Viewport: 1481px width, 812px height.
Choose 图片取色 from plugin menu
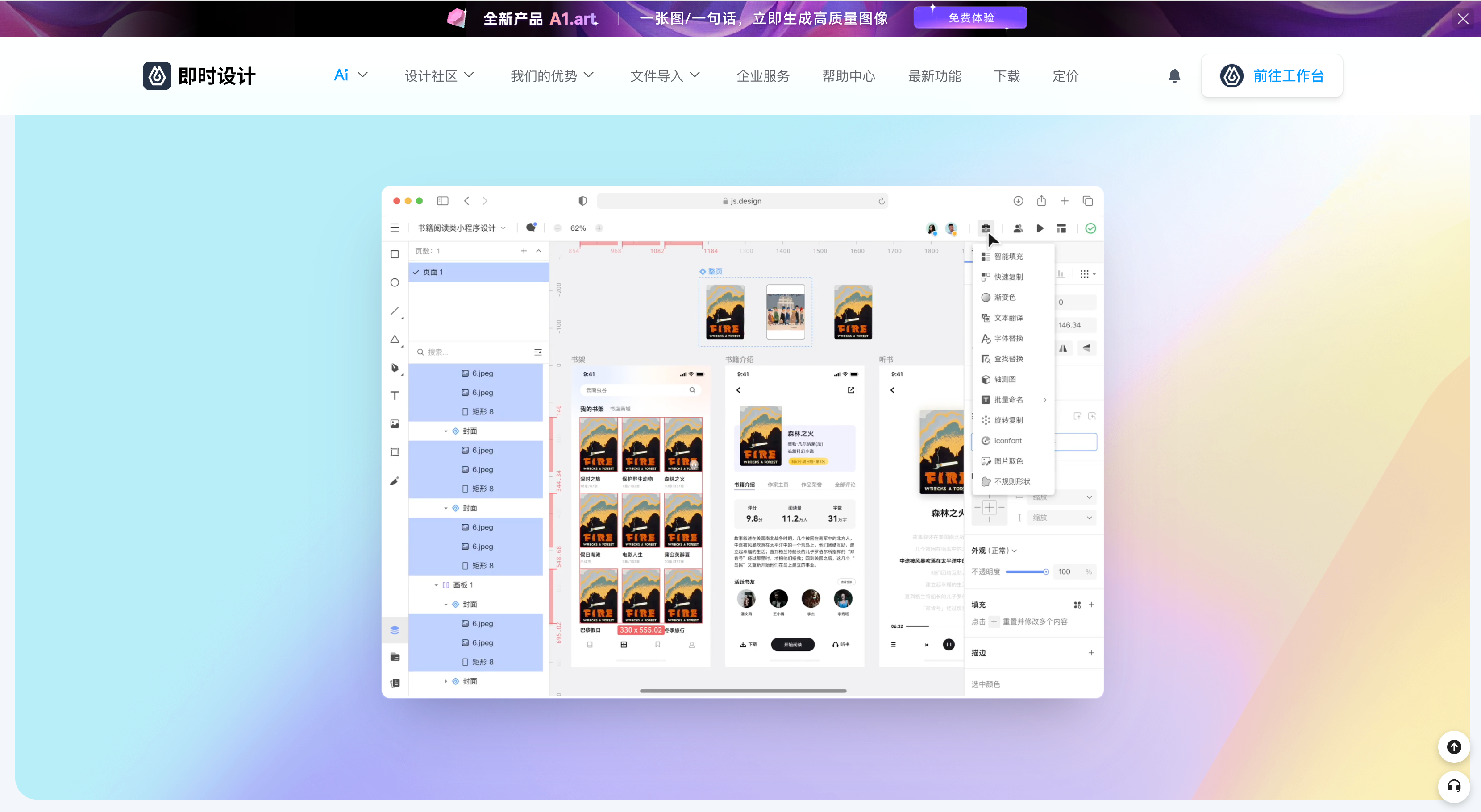(1013, 461)
